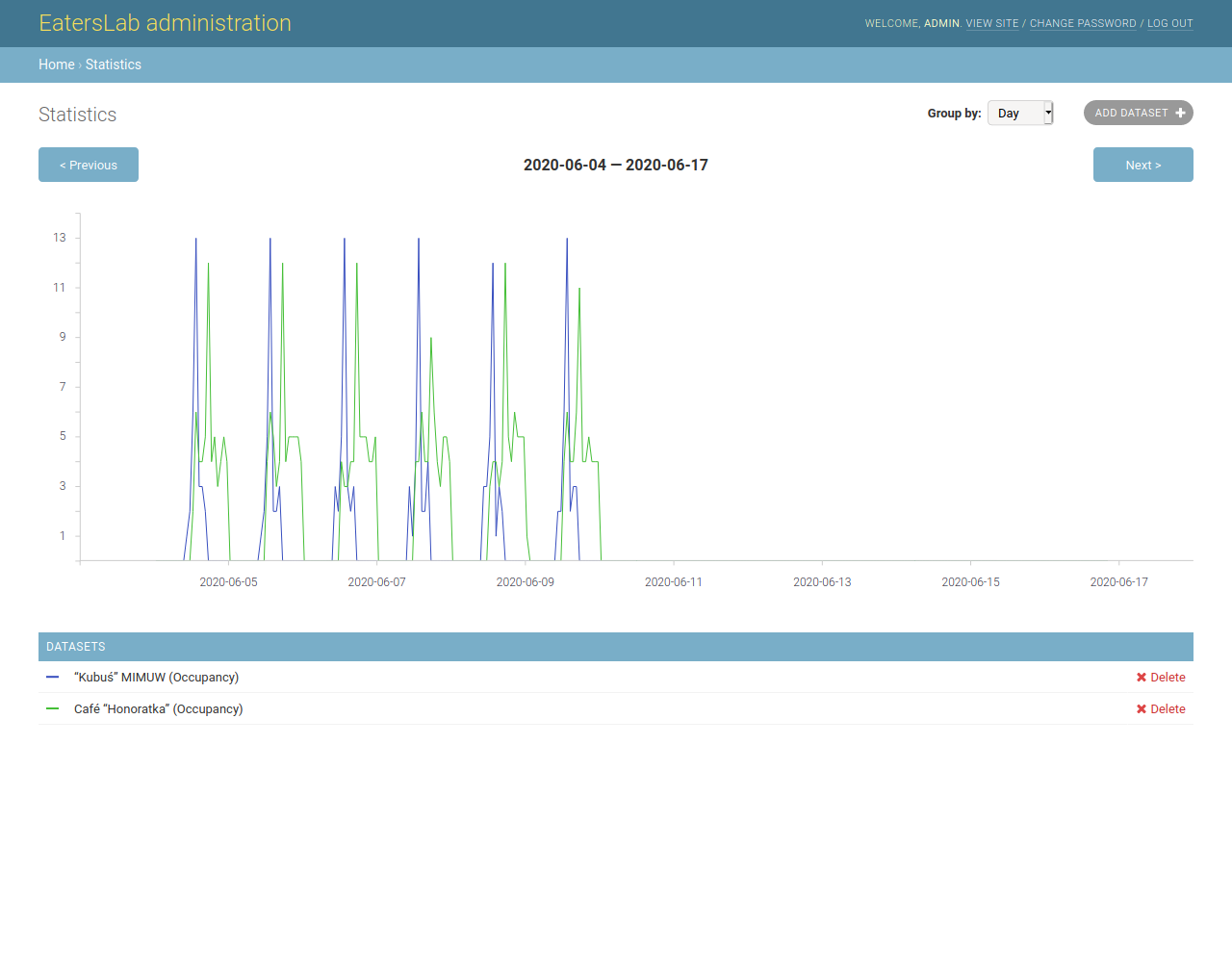Select the Café "Honoratka" (Occupancy) row text
The width and height of the screenshot is (1232, 976).
pos(159,709)
